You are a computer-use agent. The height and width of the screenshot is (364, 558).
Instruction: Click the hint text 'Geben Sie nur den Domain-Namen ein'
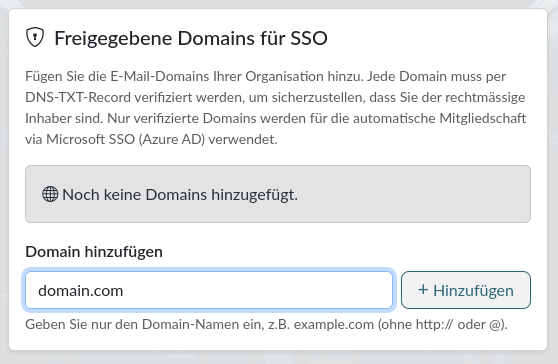144,325
